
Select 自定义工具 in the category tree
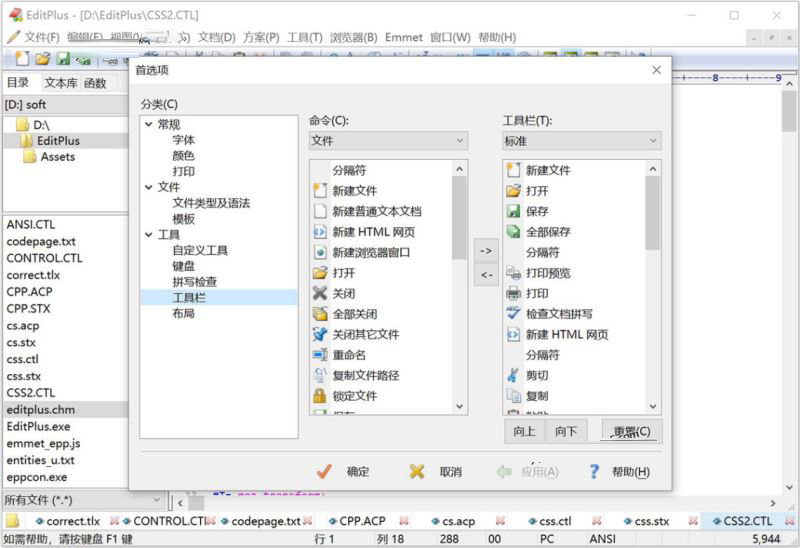pyautogui.click(x=200, y=250)
